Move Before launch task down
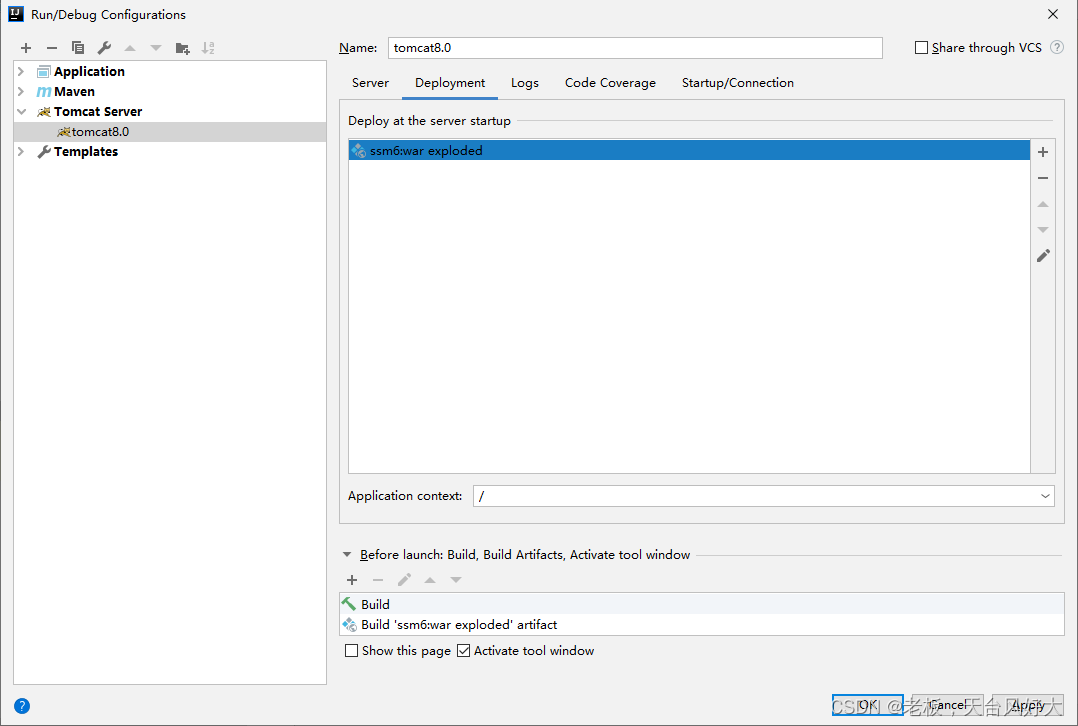Screen dimensions: 1078x726 (456, 580)
